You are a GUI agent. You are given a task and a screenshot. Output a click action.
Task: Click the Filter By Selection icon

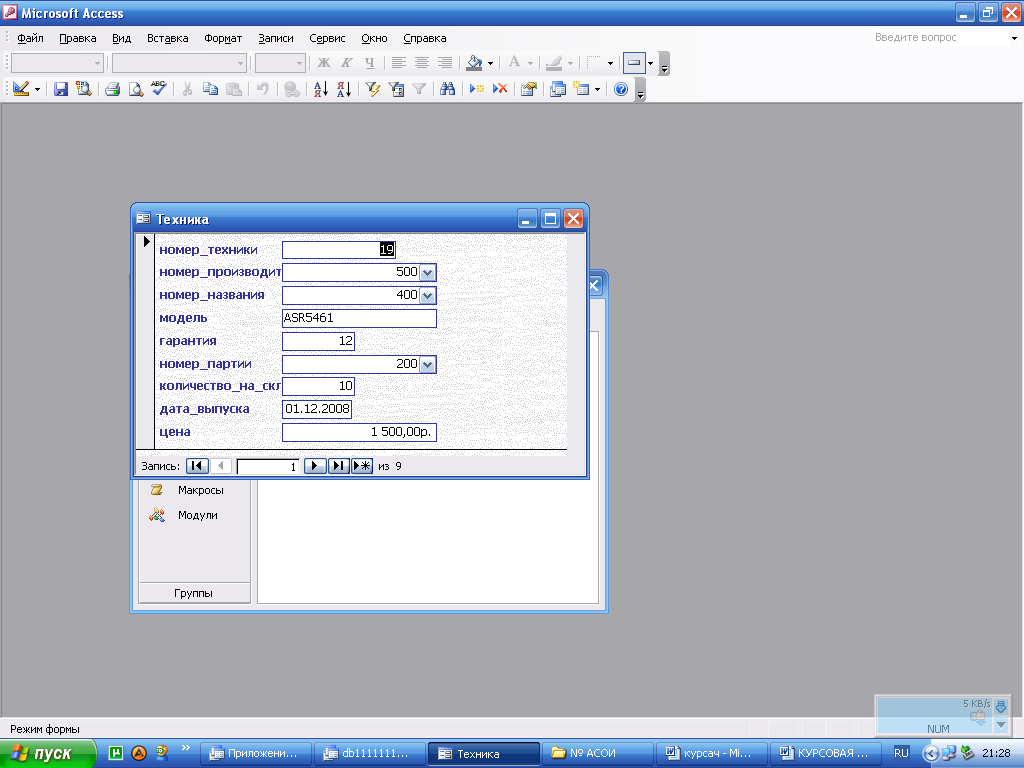click(373, 89)
